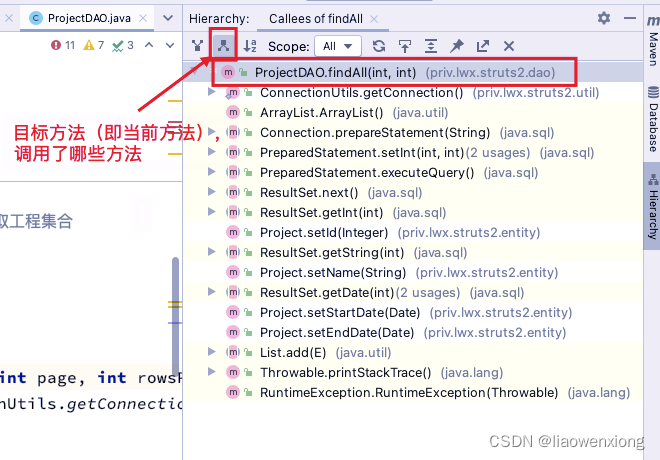Select RuntimeException.RuntimeException(Throwable) row
Viewport: 660px width, 460px height.
413,392
